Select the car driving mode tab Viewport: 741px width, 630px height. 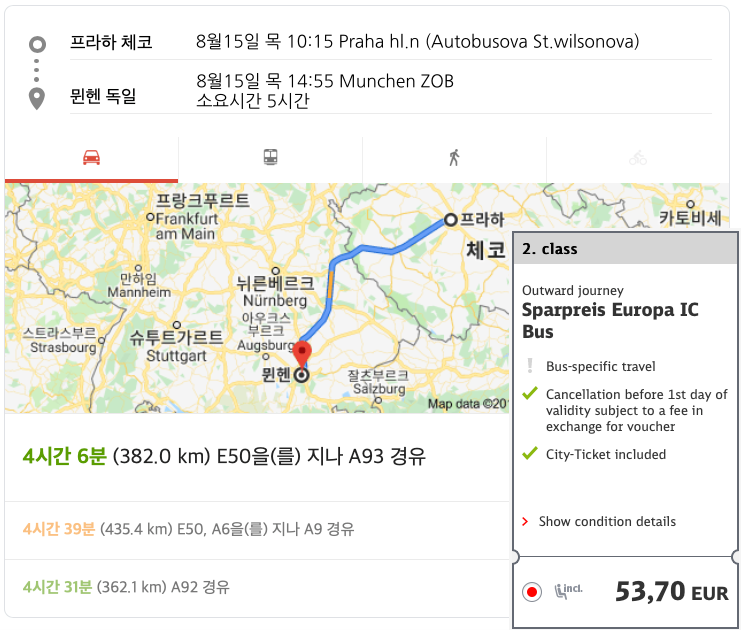[x=91, y=158]
